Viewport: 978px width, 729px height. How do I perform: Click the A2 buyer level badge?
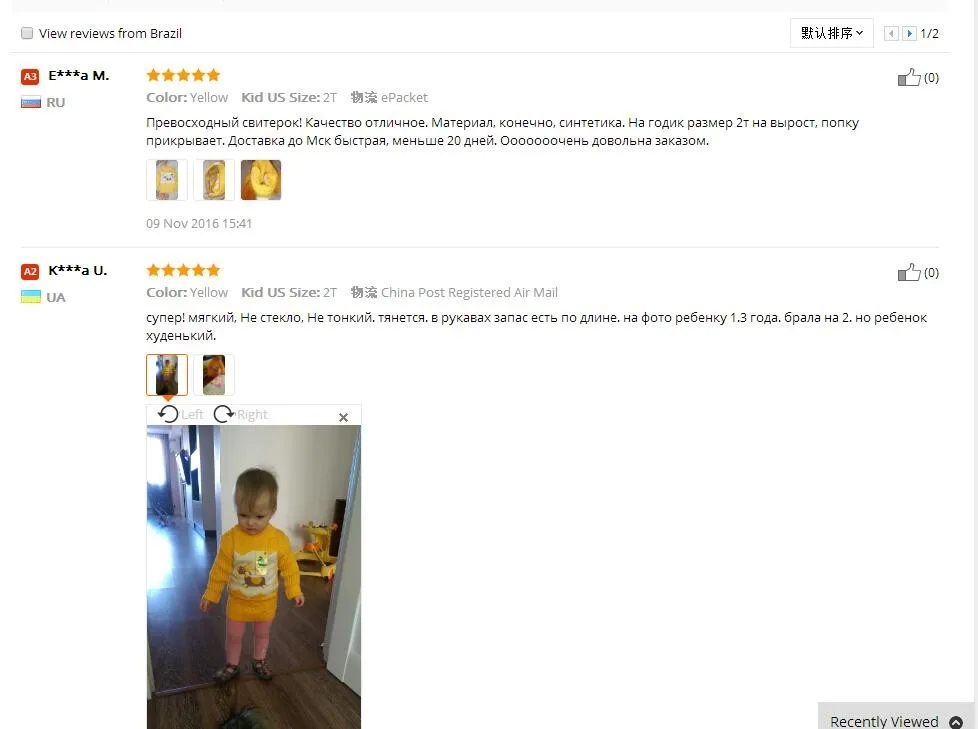pyautogui.click(x=30, y=272)
